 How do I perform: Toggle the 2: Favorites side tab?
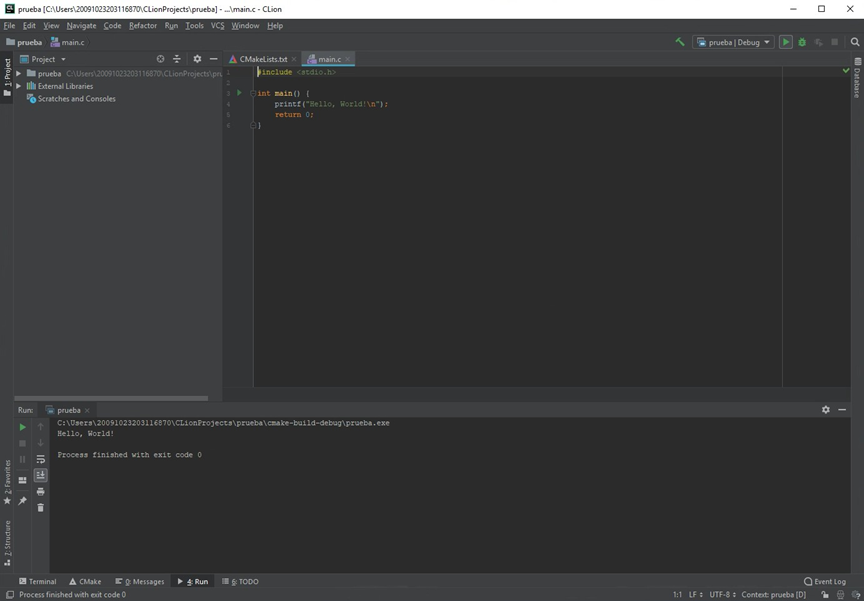[x=7, y=483]
